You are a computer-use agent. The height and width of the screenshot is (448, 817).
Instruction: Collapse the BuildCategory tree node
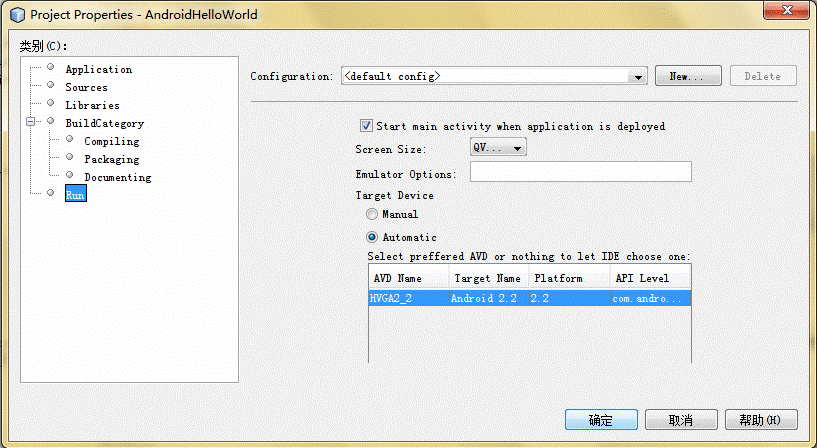tap(31, 121)
